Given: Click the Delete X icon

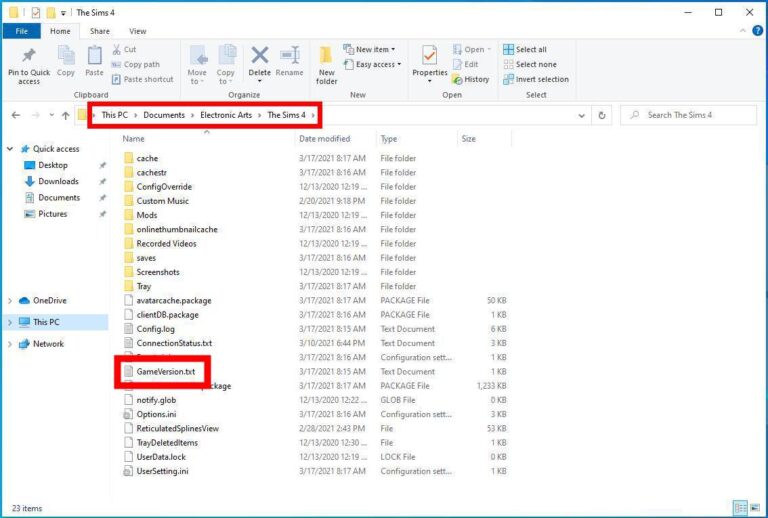Looking at the screenshot, I should (260, 55).
